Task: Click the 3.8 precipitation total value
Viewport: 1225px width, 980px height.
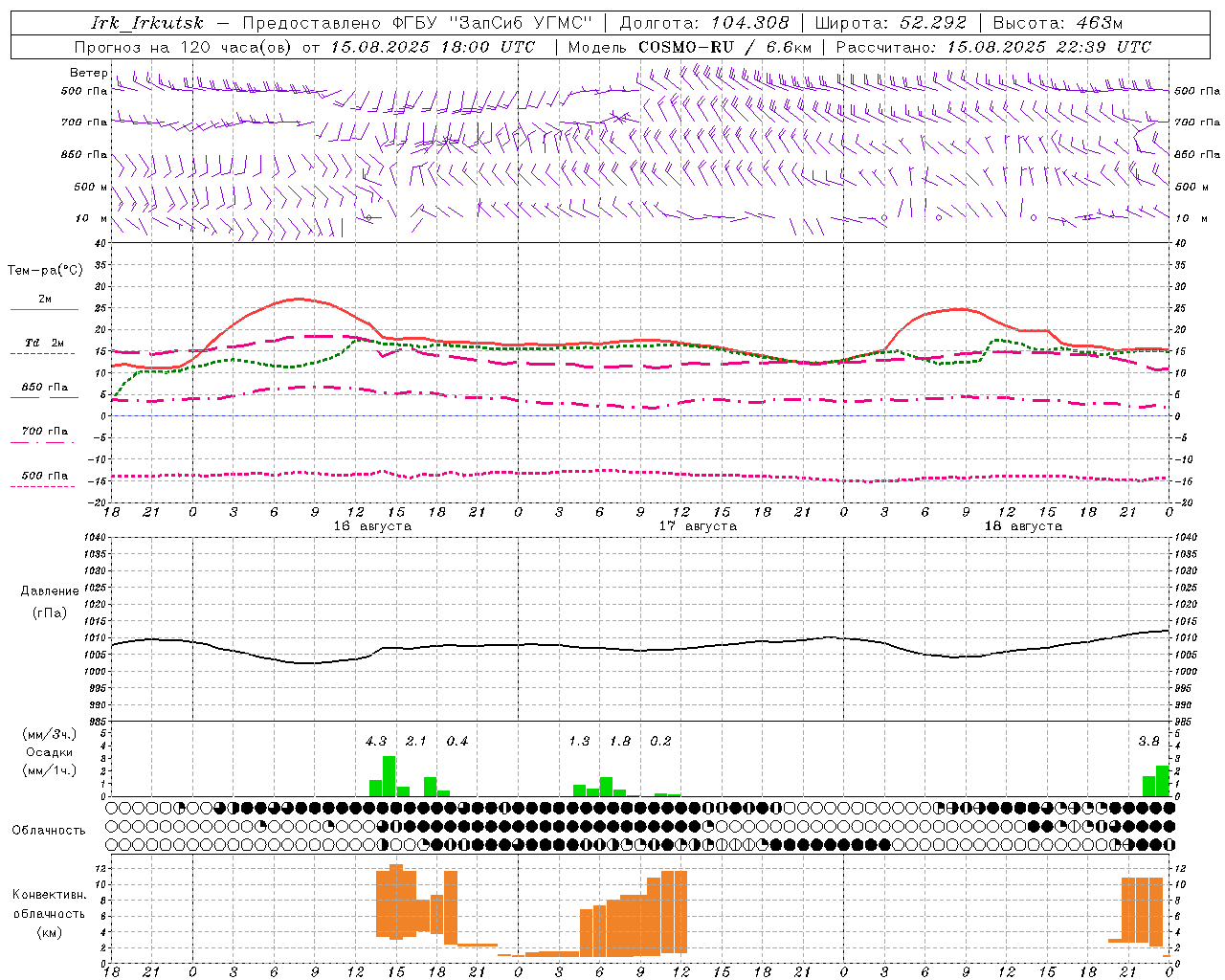Action: tap(1148, 741)
